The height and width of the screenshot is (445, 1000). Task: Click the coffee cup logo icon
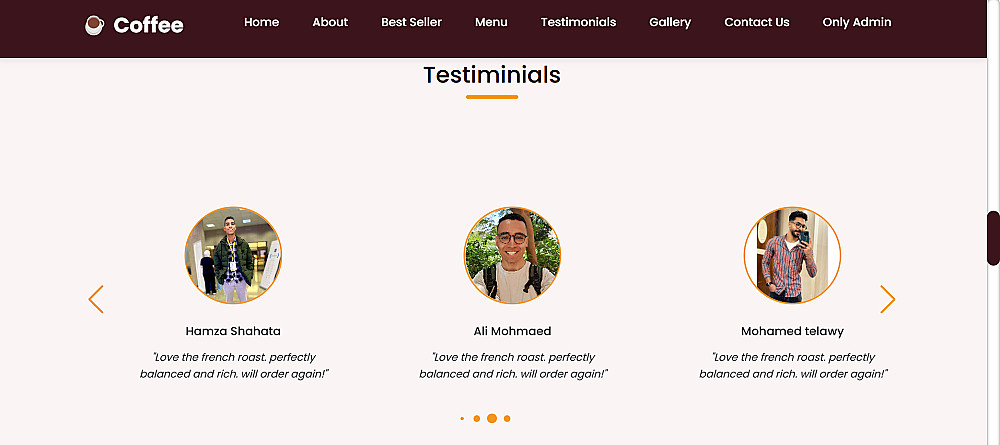[95, 25]
